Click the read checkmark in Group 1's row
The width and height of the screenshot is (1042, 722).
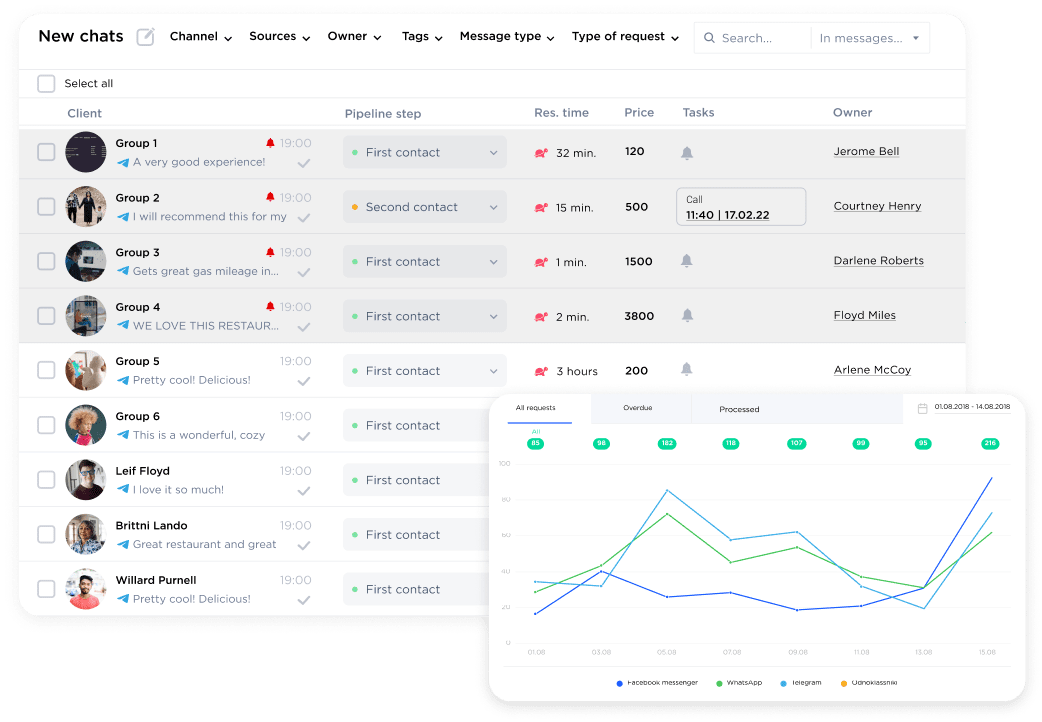pos(303,162)
